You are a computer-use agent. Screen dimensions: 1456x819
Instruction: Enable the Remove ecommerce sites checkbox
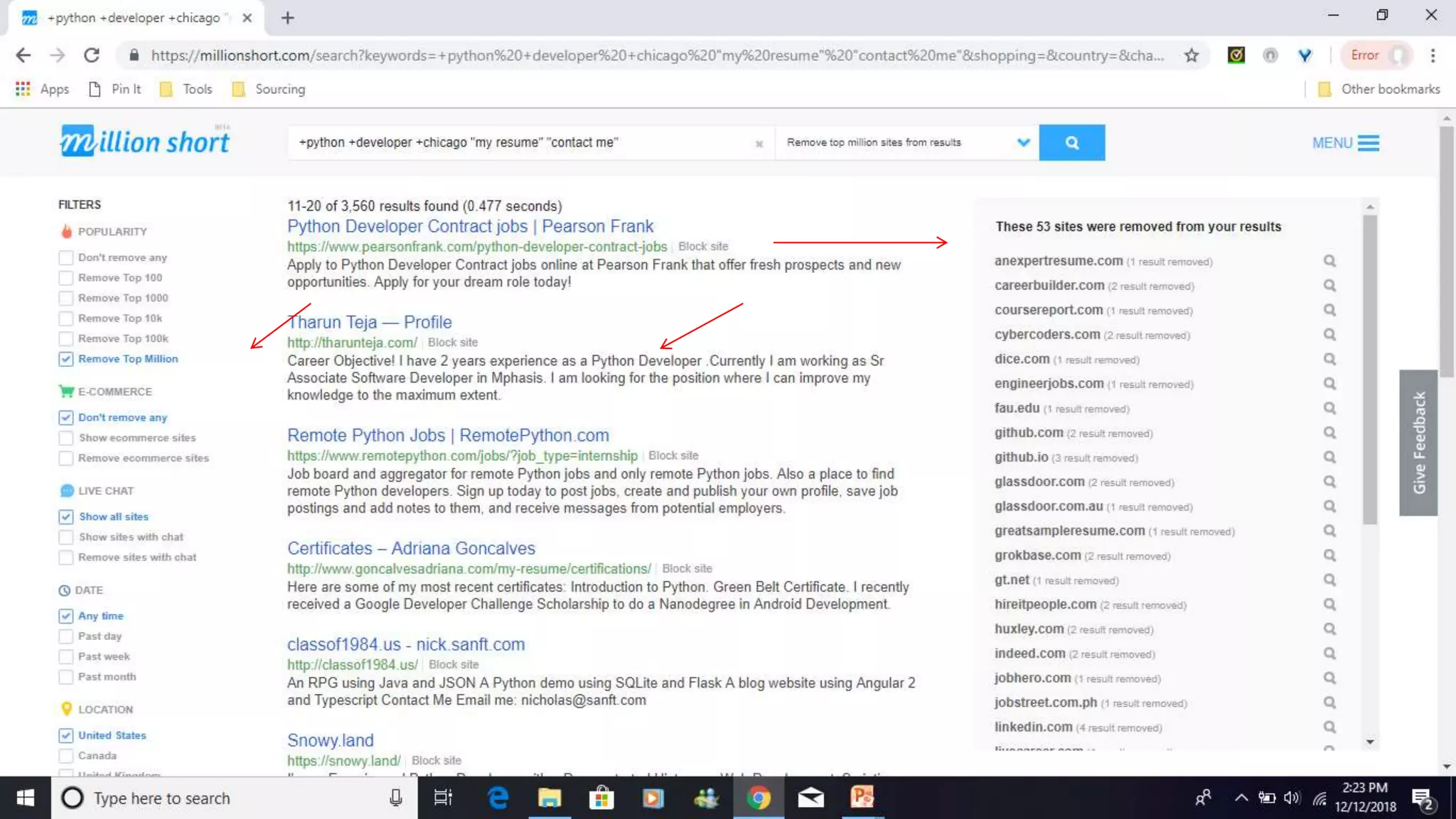[66, 459]
